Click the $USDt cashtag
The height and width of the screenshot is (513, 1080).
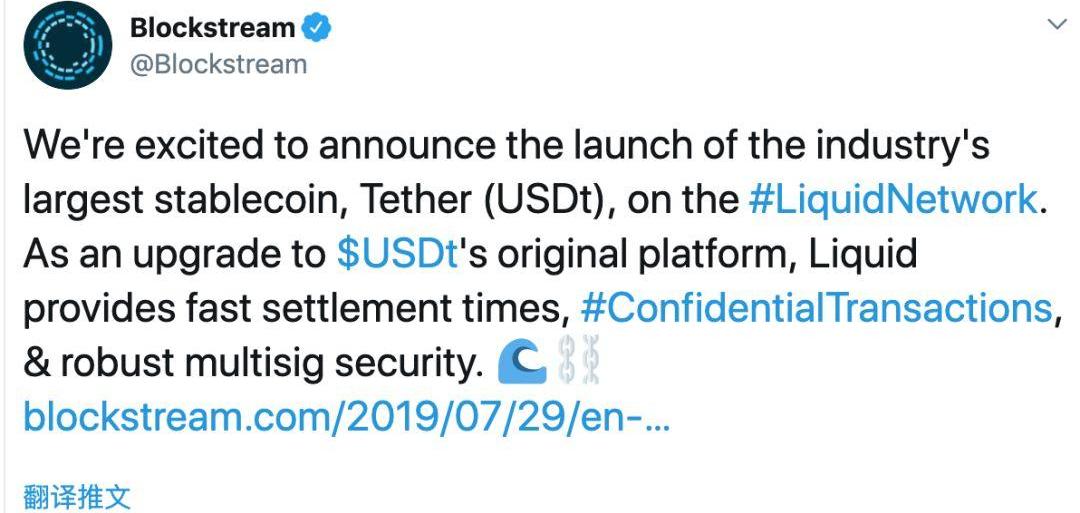(x=397, y=254)
